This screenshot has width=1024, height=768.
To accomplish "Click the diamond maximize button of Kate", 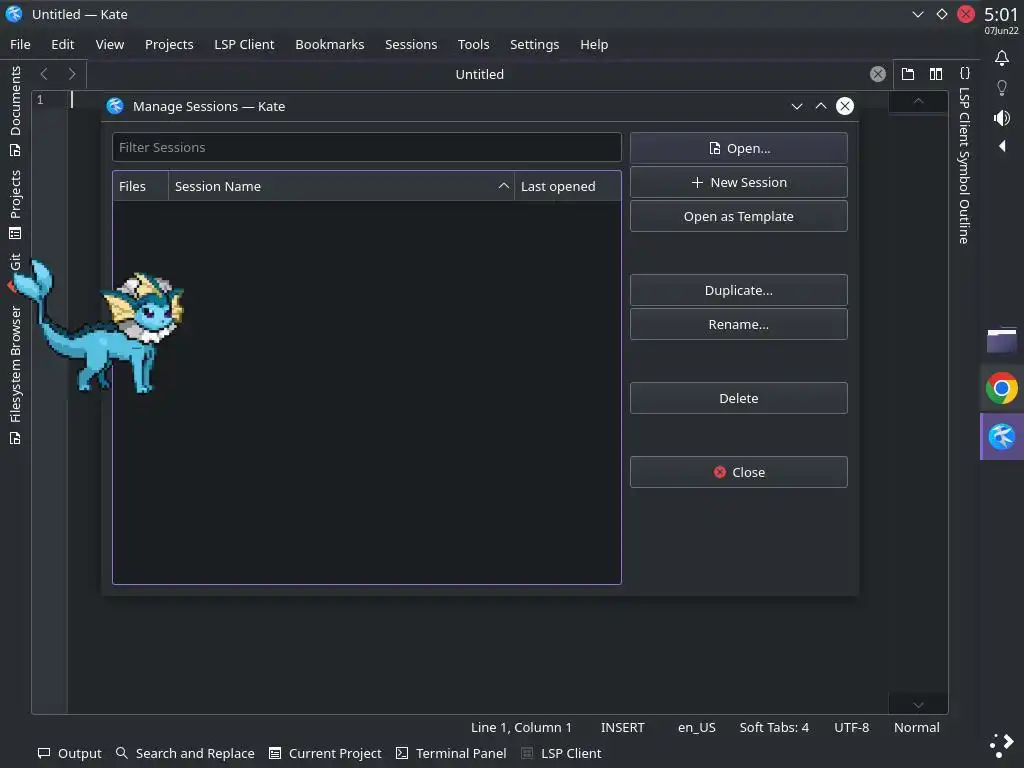I will click(942, 14).
